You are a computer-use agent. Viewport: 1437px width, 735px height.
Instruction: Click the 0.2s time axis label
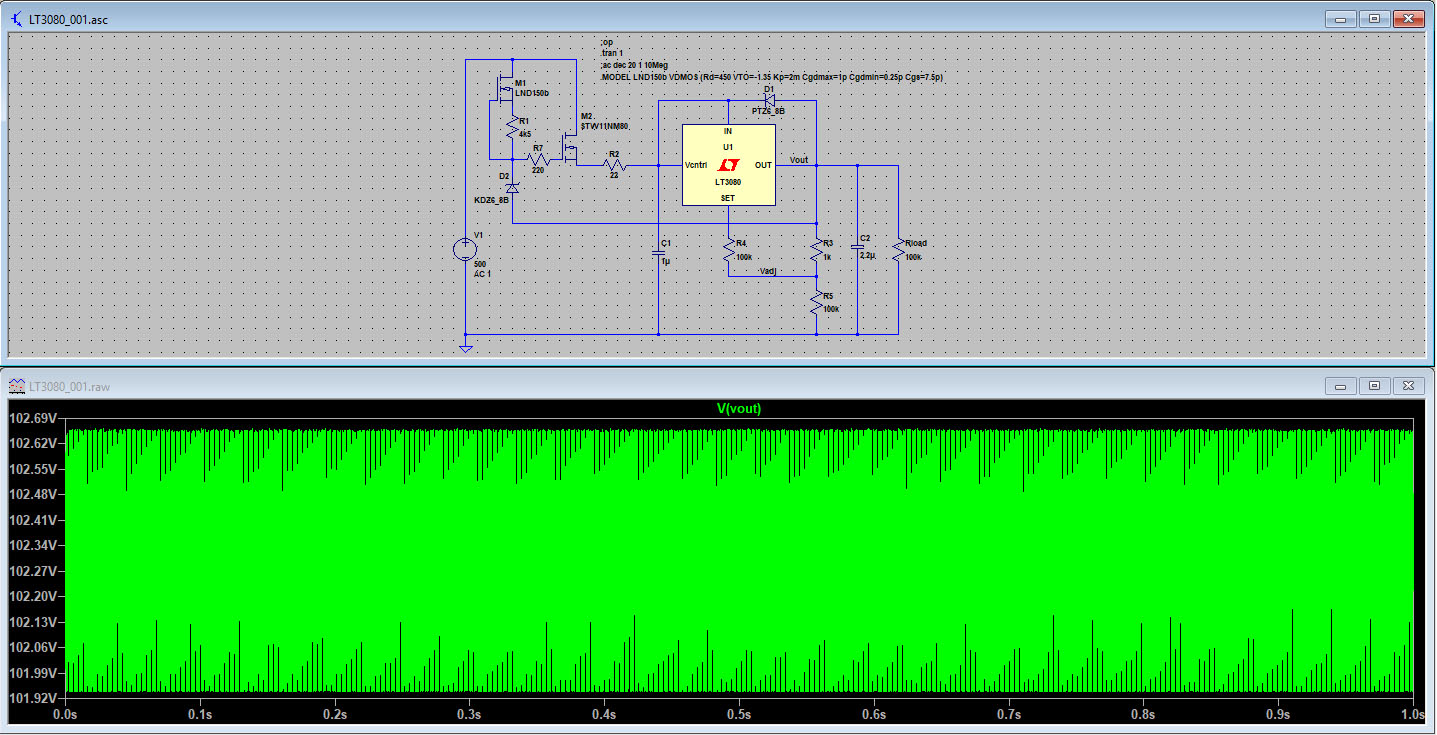[x=334, y=715]
